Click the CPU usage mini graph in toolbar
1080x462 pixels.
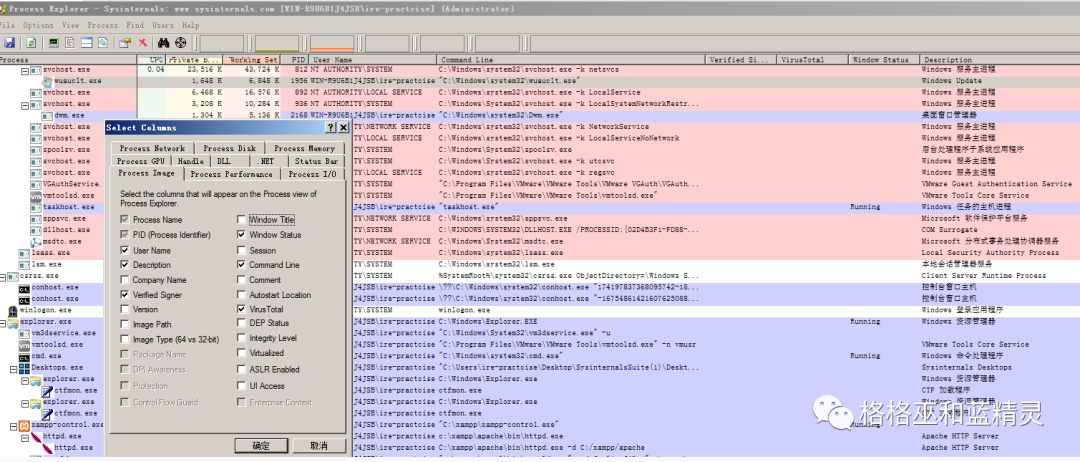coord(222,43)
